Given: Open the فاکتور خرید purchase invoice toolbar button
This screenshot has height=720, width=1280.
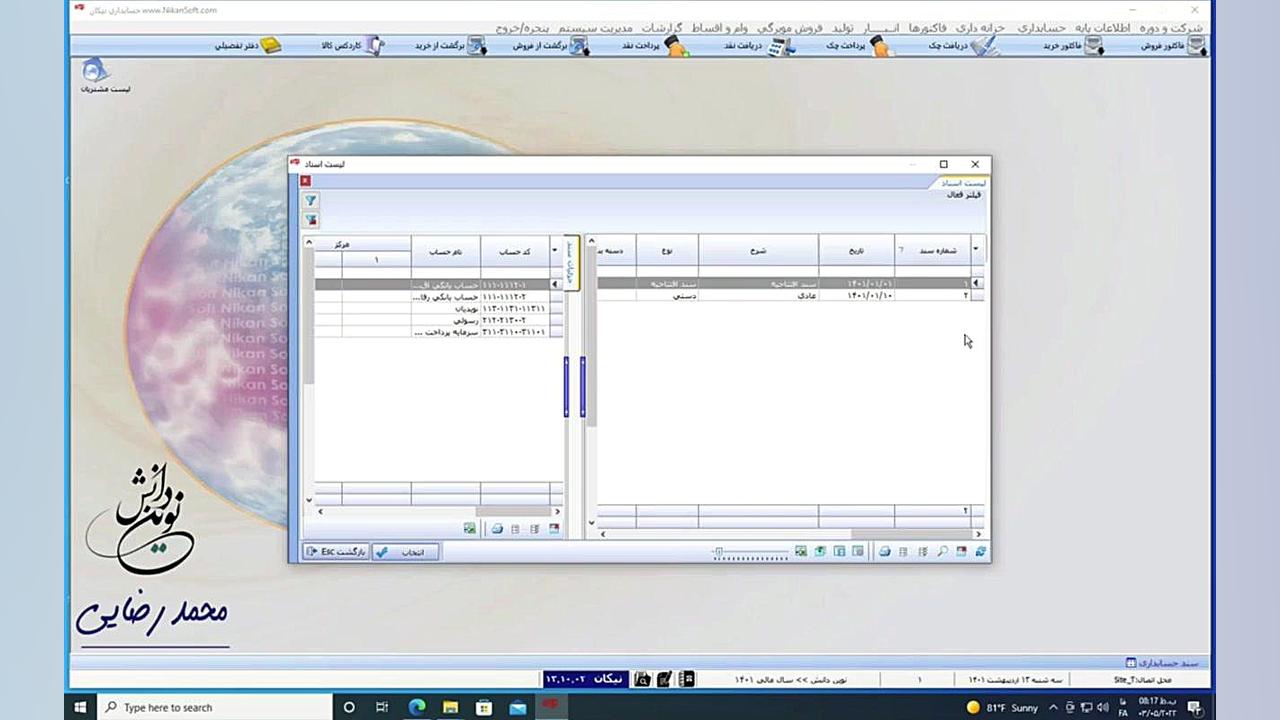Looking at the screenshot, I should [1074, 46].
